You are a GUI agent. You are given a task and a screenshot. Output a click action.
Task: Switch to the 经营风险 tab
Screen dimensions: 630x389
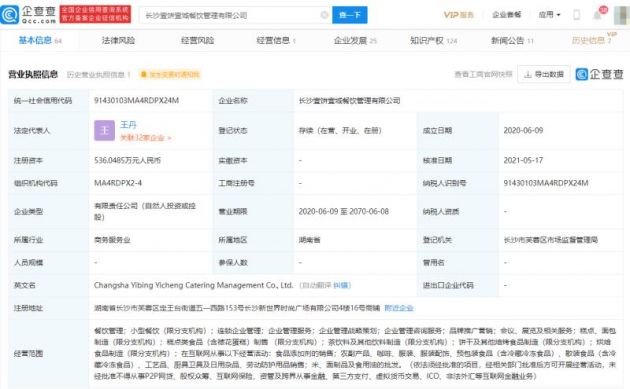197,40
